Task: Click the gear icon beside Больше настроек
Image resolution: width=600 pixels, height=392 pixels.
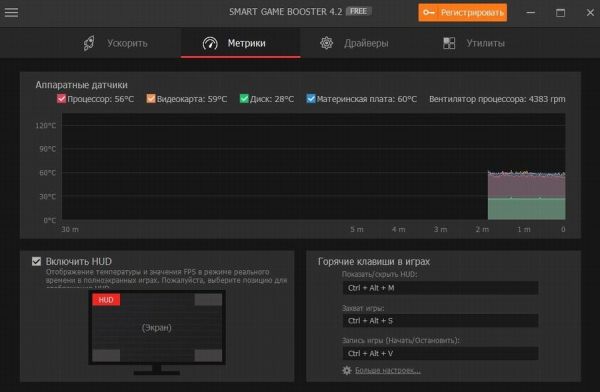Action: coord(347,370)
